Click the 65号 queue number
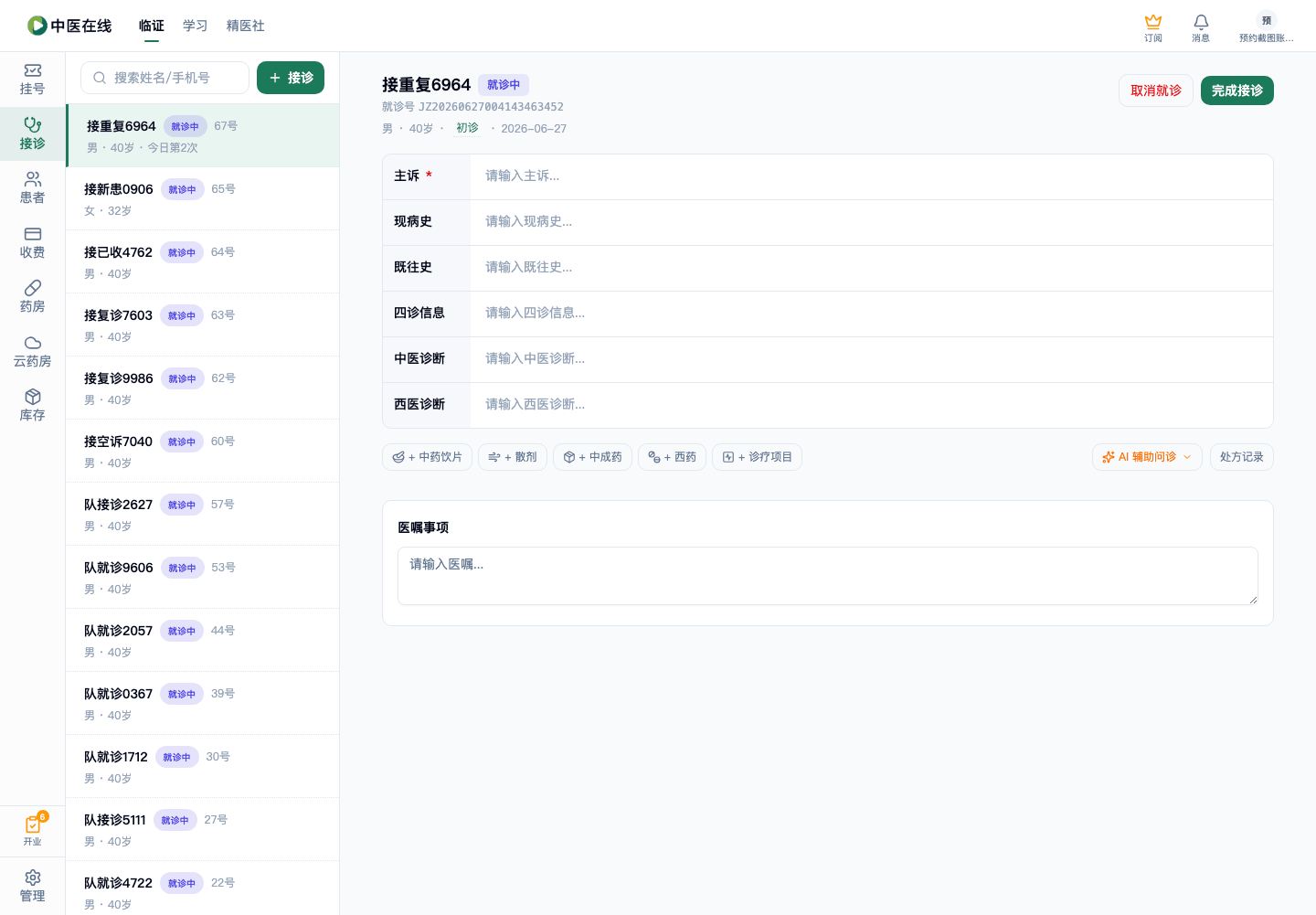 (223, 189)
